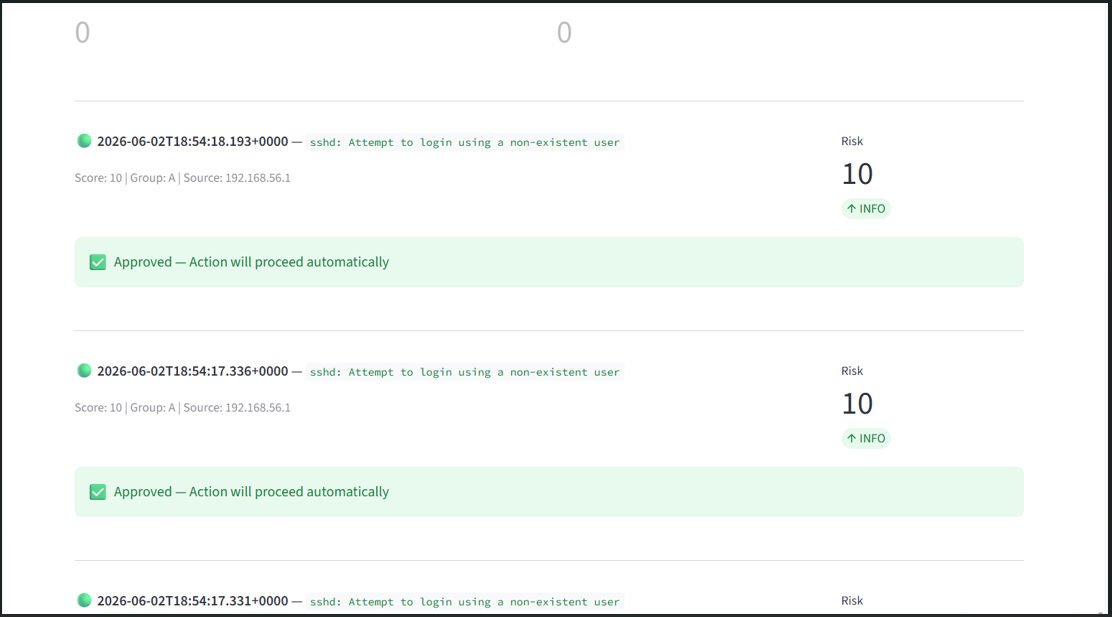
Task: Click sshd message of the 18:54:18.193 event
Action: (x=465, y=142)
